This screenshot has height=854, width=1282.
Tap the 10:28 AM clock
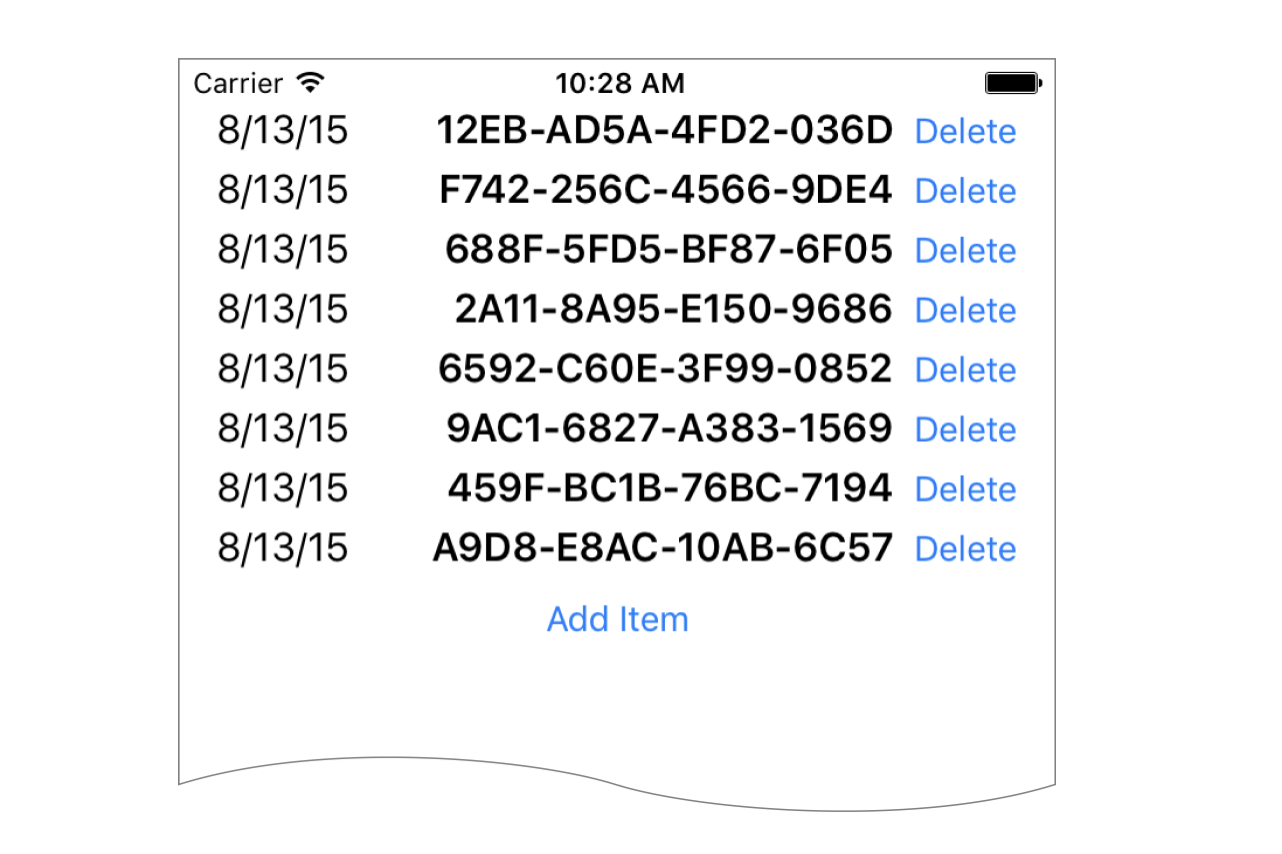click(620, 83)
